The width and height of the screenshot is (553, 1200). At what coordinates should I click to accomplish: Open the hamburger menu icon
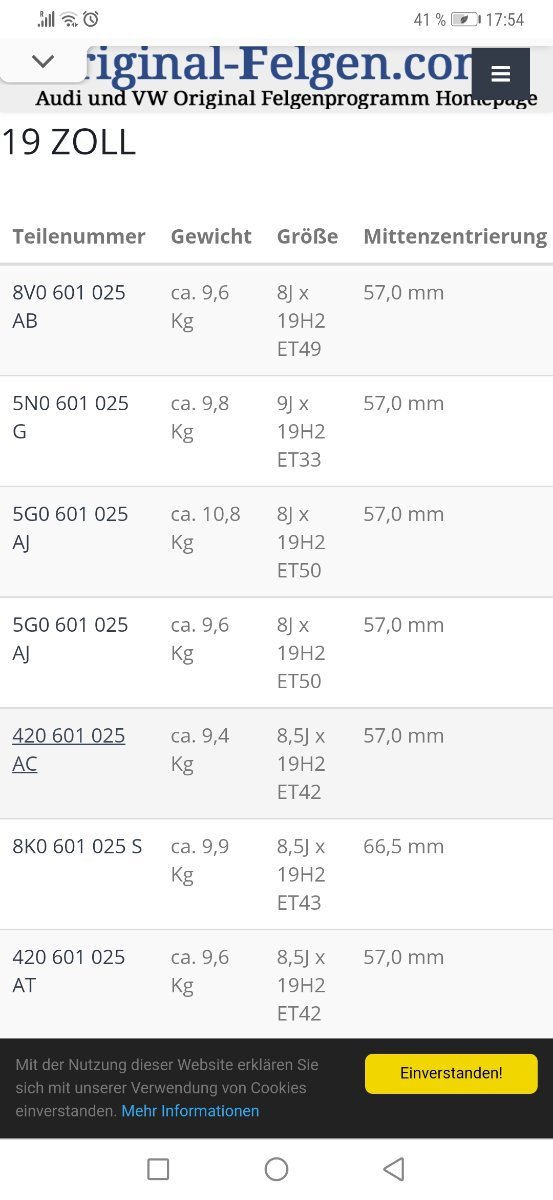point(501,74)
